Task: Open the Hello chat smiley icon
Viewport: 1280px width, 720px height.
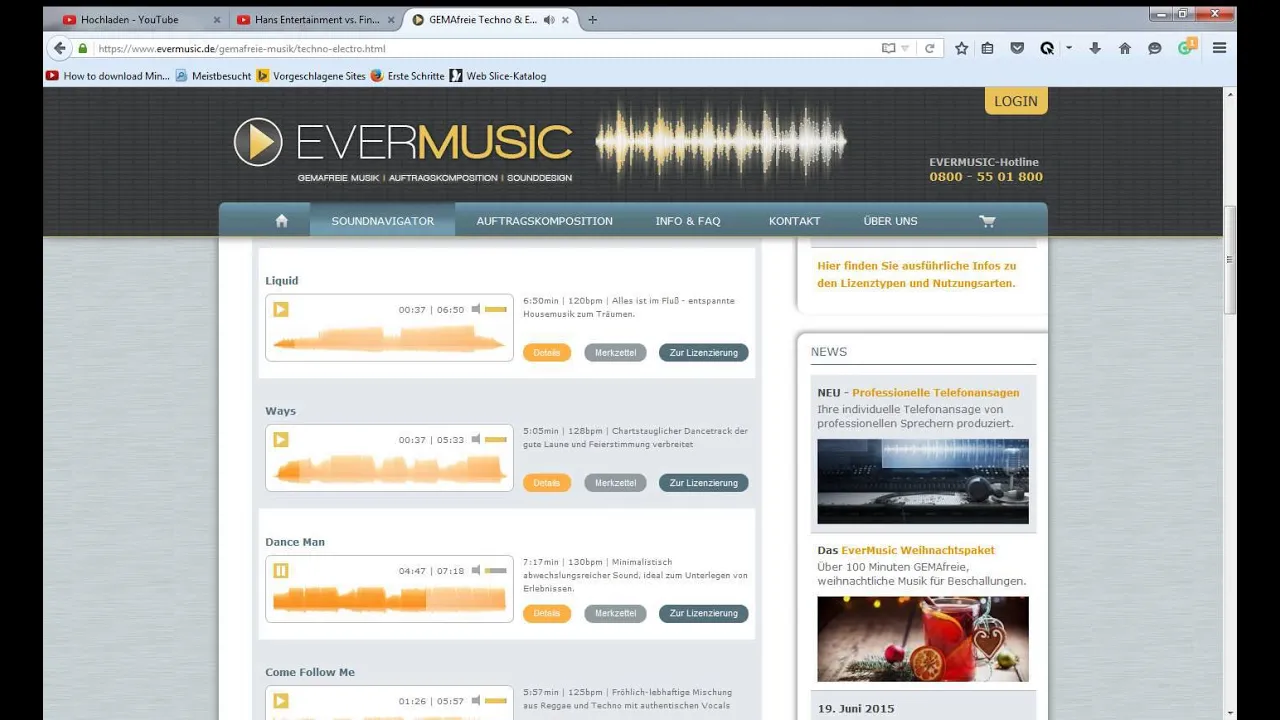Action: [x=1155, y=48]
